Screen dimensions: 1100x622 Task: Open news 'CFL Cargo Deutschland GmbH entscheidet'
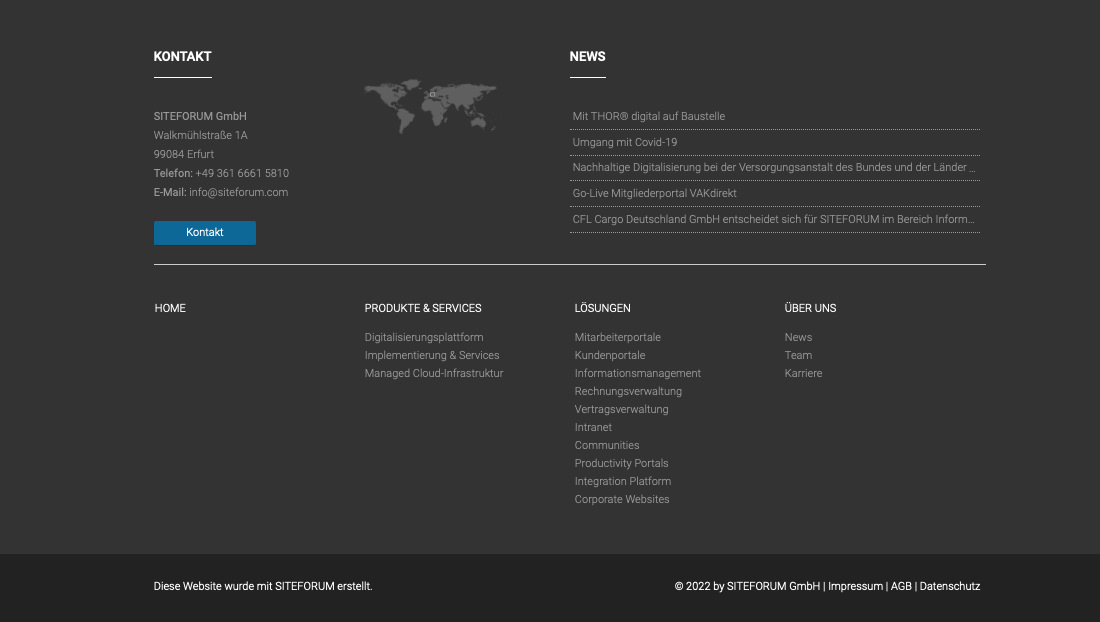(x=773, y=219)
